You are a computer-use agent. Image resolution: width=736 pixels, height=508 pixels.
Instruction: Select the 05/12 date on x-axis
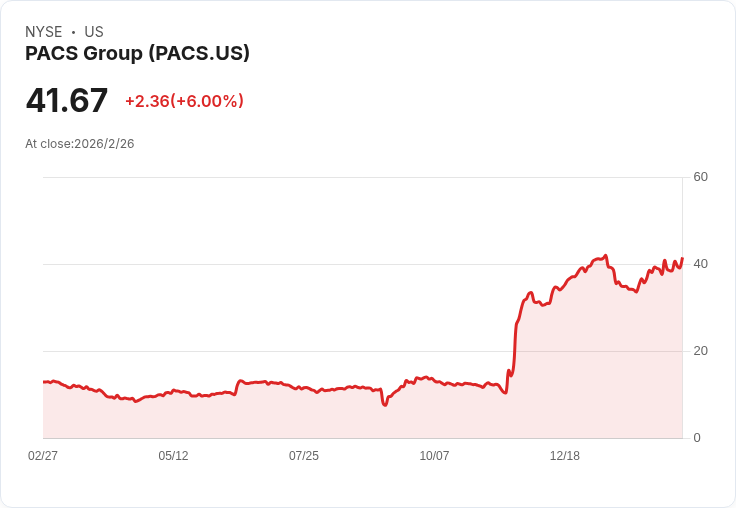click(x=173, y=456)
